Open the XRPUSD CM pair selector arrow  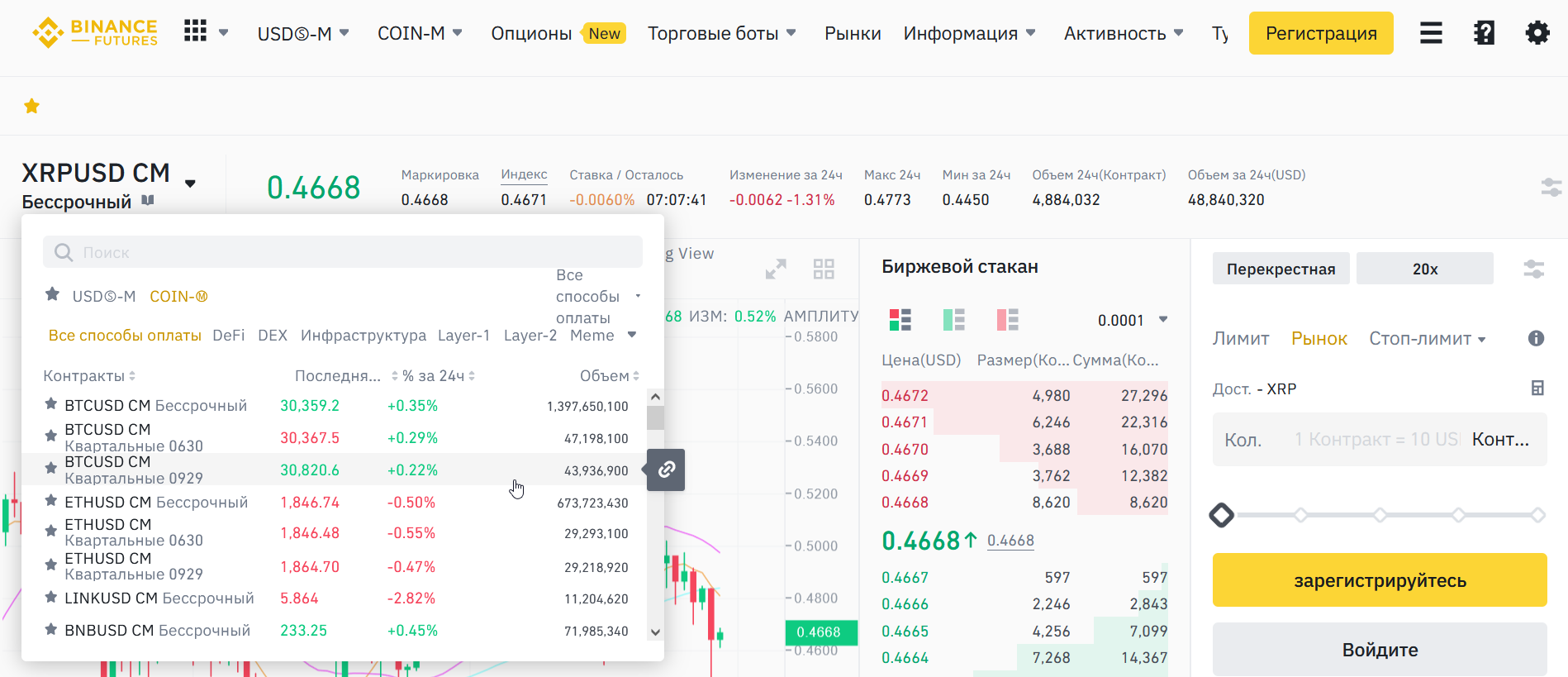click(x=190, y=184)
